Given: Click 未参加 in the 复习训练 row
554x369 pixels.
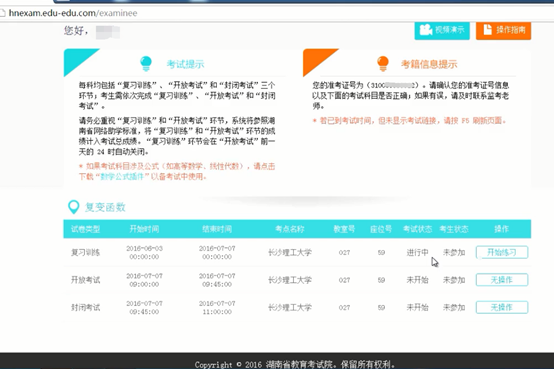Looking at the screenshot, I should pyautogui.click(x=454, y=252).
